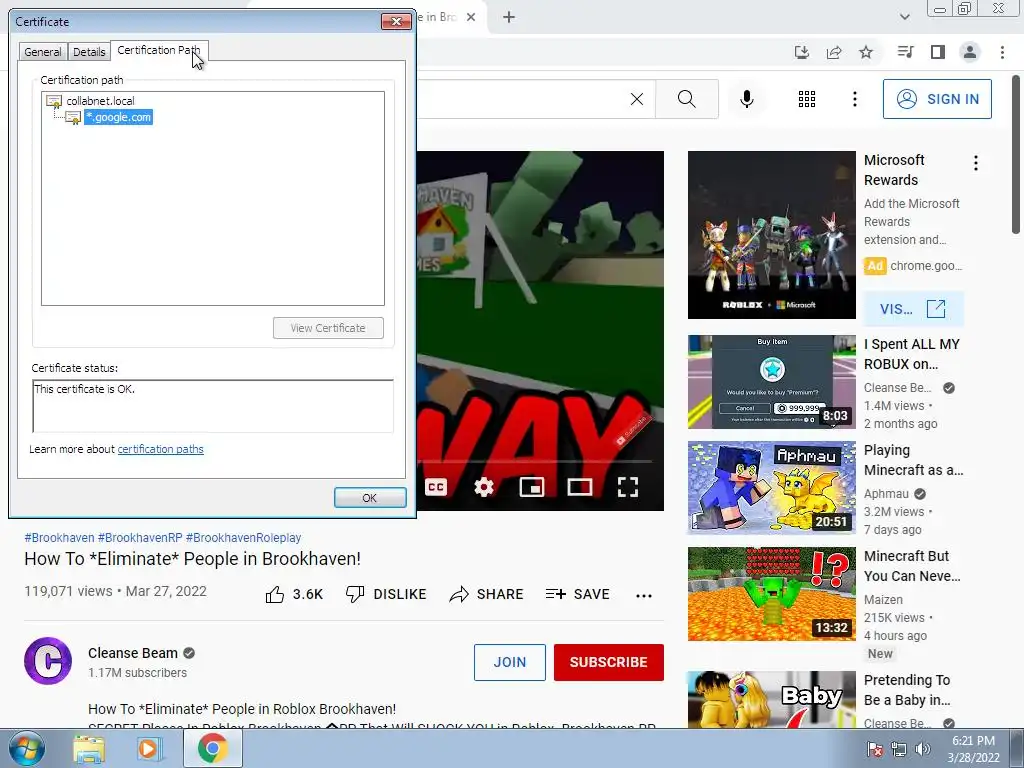Bookmark this page with the star icon
The height and width of the screenshot is (768, 1024).
(866, 52)
